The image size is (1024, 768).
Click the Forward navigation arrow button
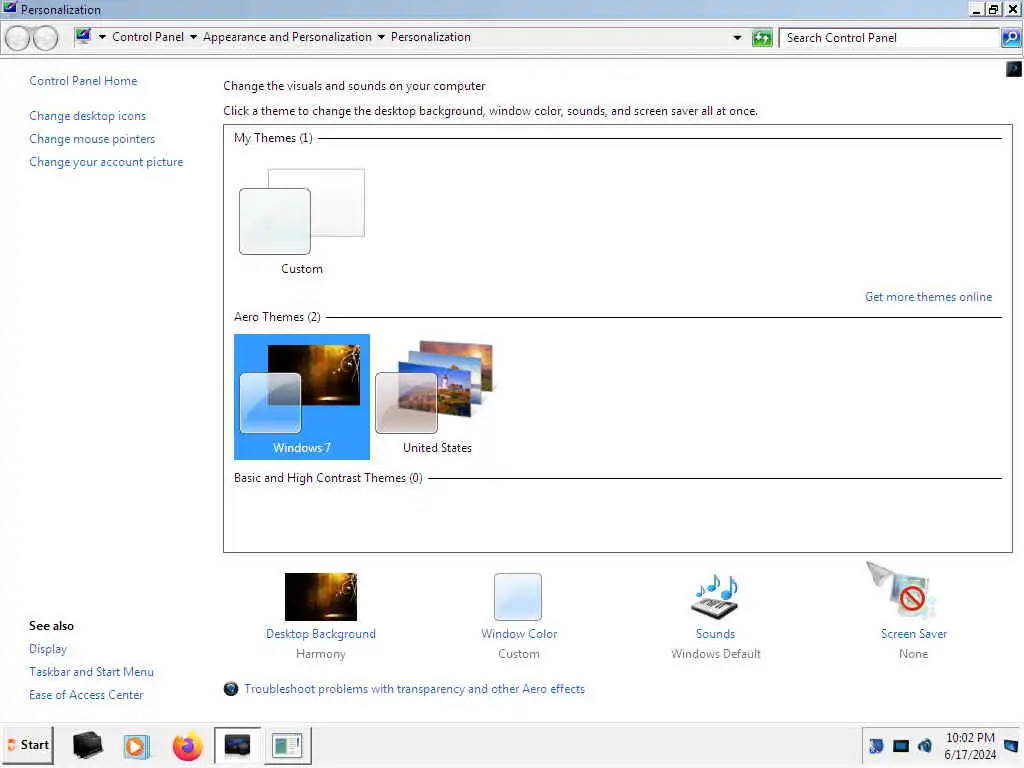(45, 38)
